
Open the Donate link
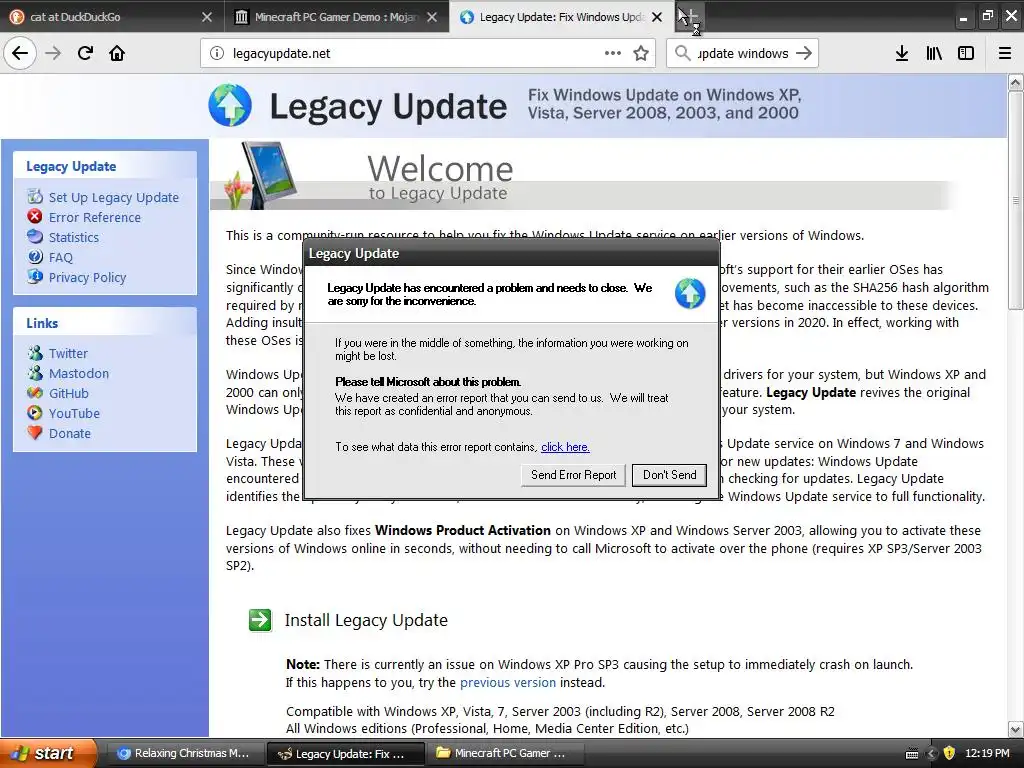click(70, 434)
